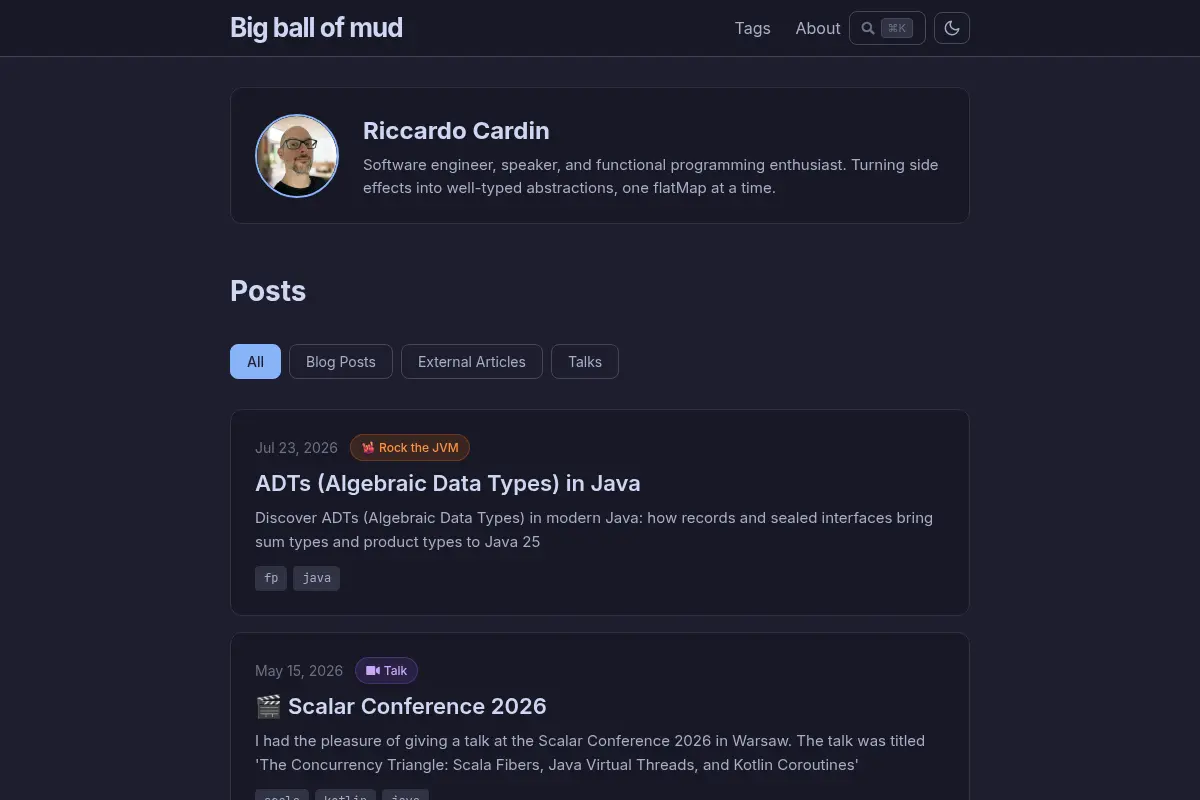Go to Big ball of mud home
1200x800 pixels.
(x=316, y=28)
